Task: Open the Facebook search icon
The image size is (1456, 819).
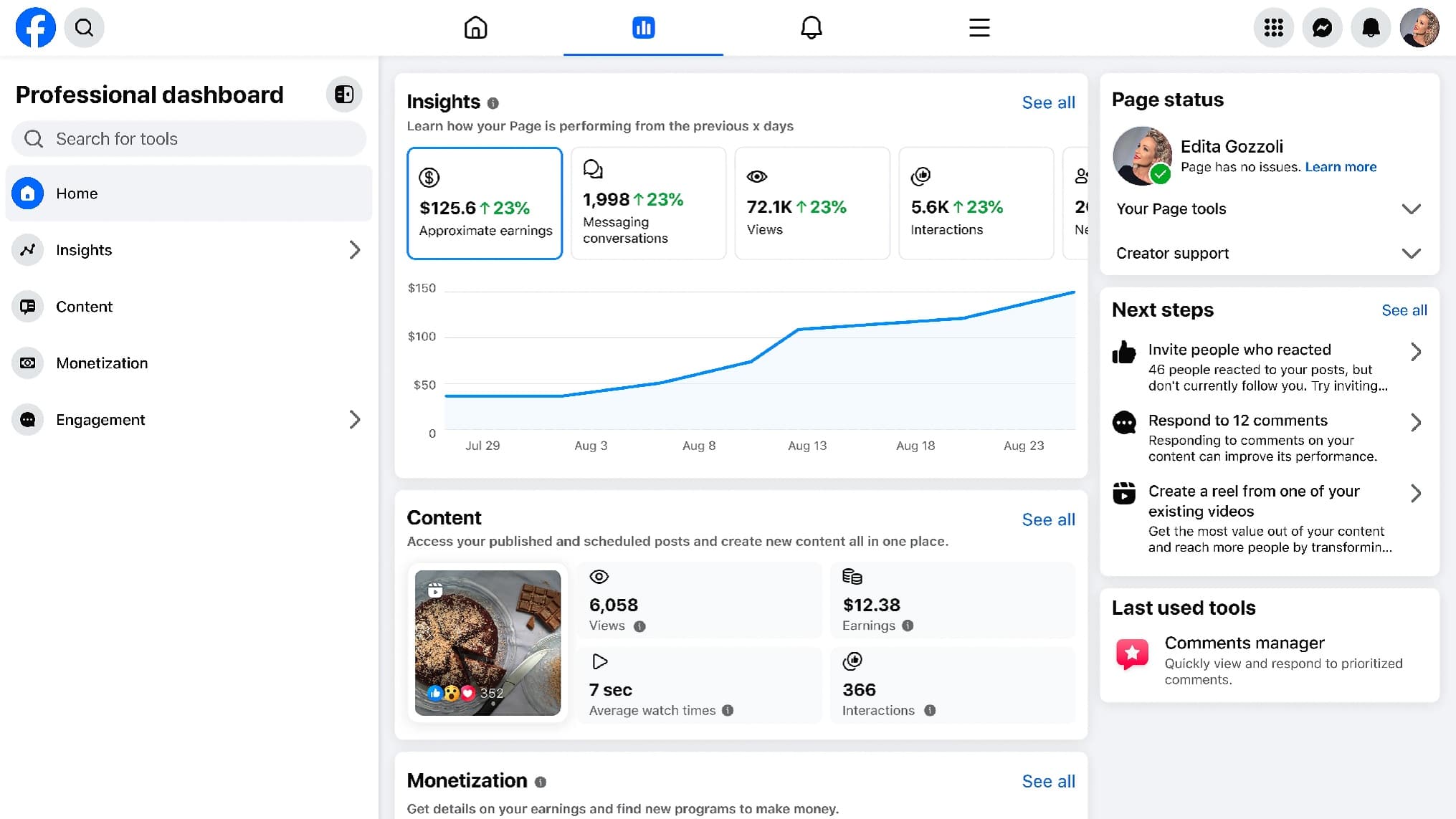Action: [x=84, y=27]
